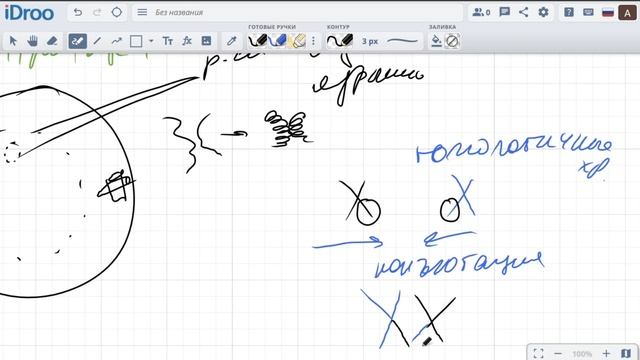Select the eyedropper color picker
Screen dimensions: 640x360
tap(232, 41)
